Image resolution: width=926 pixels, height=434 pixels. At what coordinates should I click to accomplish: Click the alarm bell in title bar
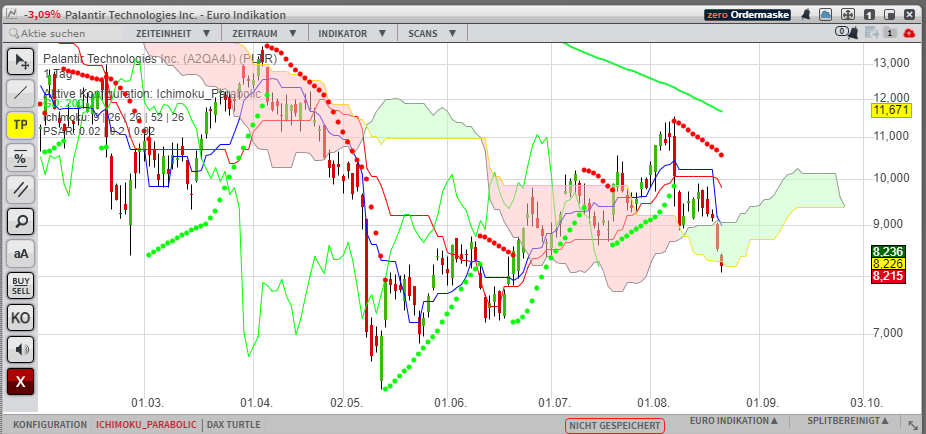pyautogui.click(x=806, y=15)
